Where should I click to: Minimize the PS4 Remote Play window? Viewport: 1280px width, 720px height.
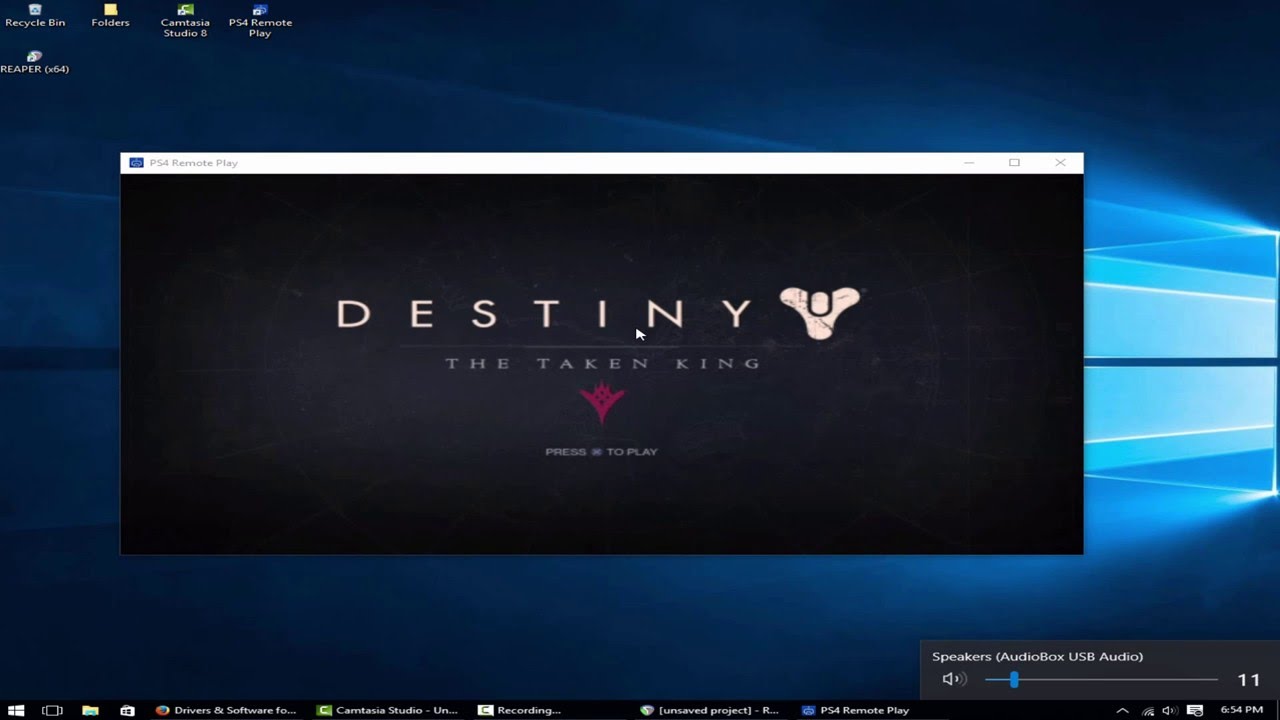tap(968, 162)
